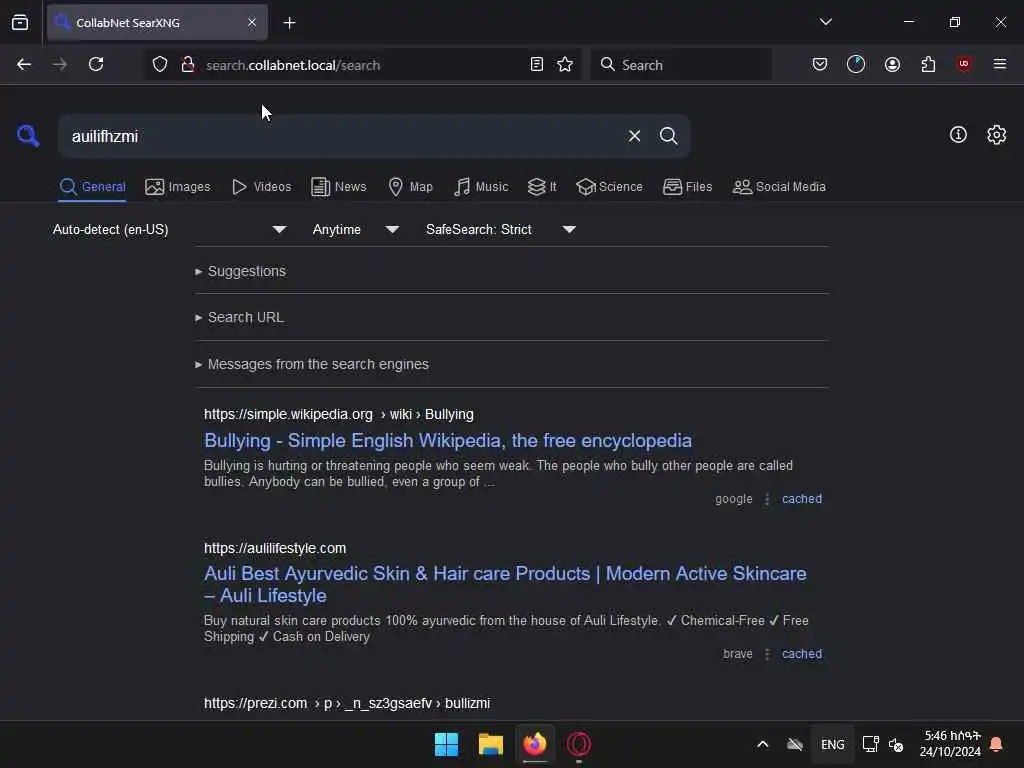The width and height of the screenshot is (1024, 768).
Task: Expand the Suggestions section
Action: tap(240, 271)
